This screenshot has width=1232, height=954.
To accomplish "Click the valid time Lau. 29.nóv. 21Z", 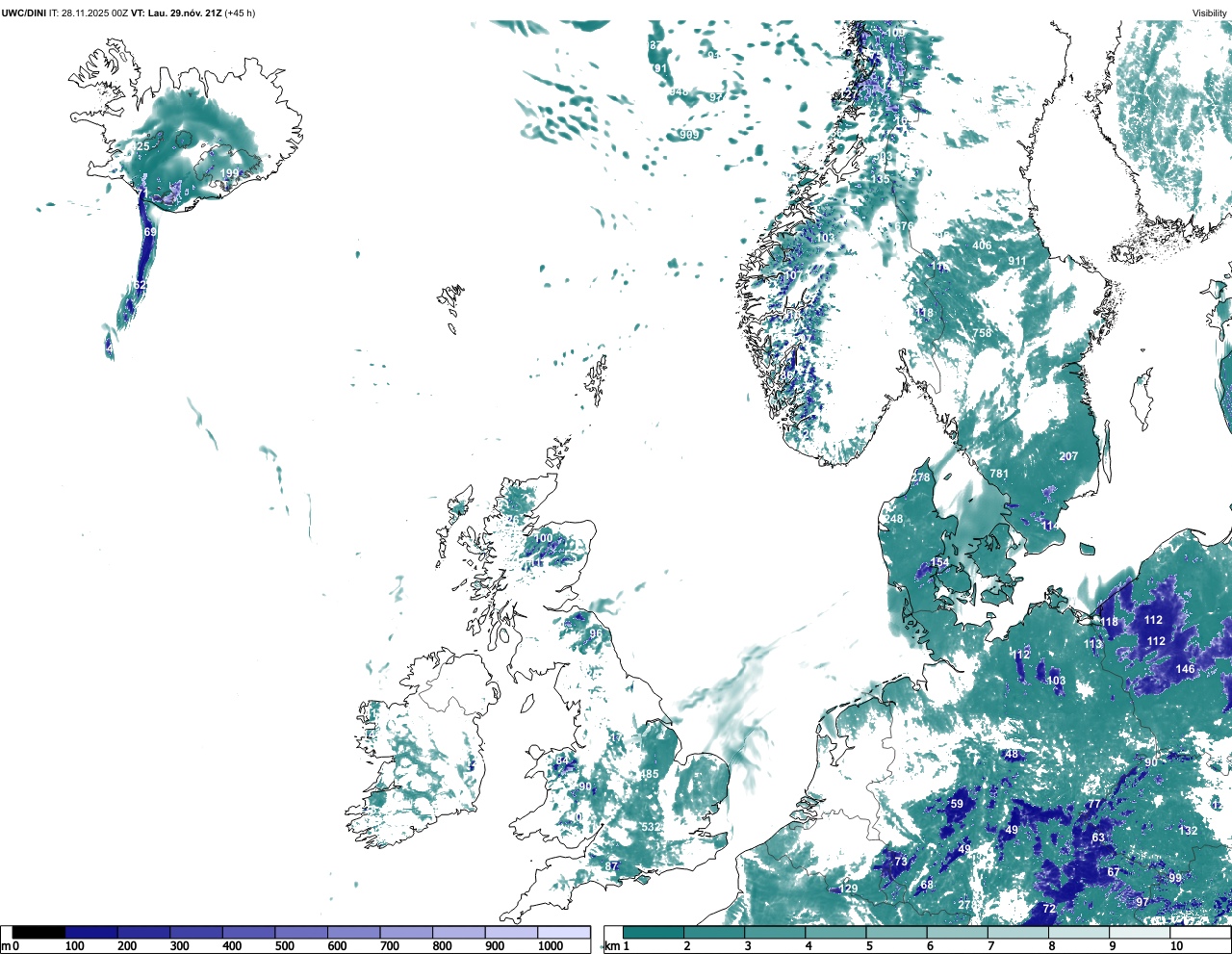I will pyautogui.click(x=185, y=13).
